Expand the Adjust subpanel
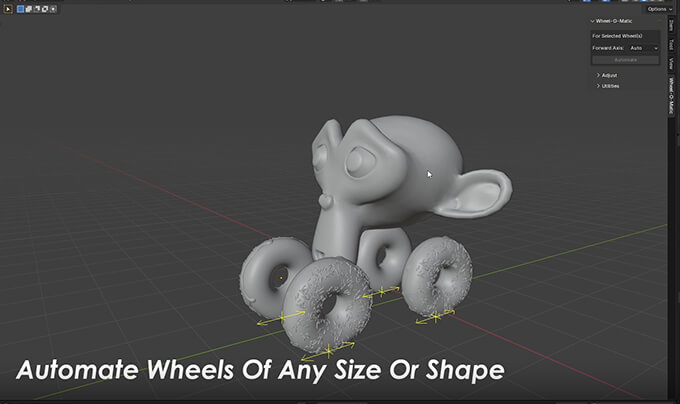 pyautogui.click(x=607, y=75)
